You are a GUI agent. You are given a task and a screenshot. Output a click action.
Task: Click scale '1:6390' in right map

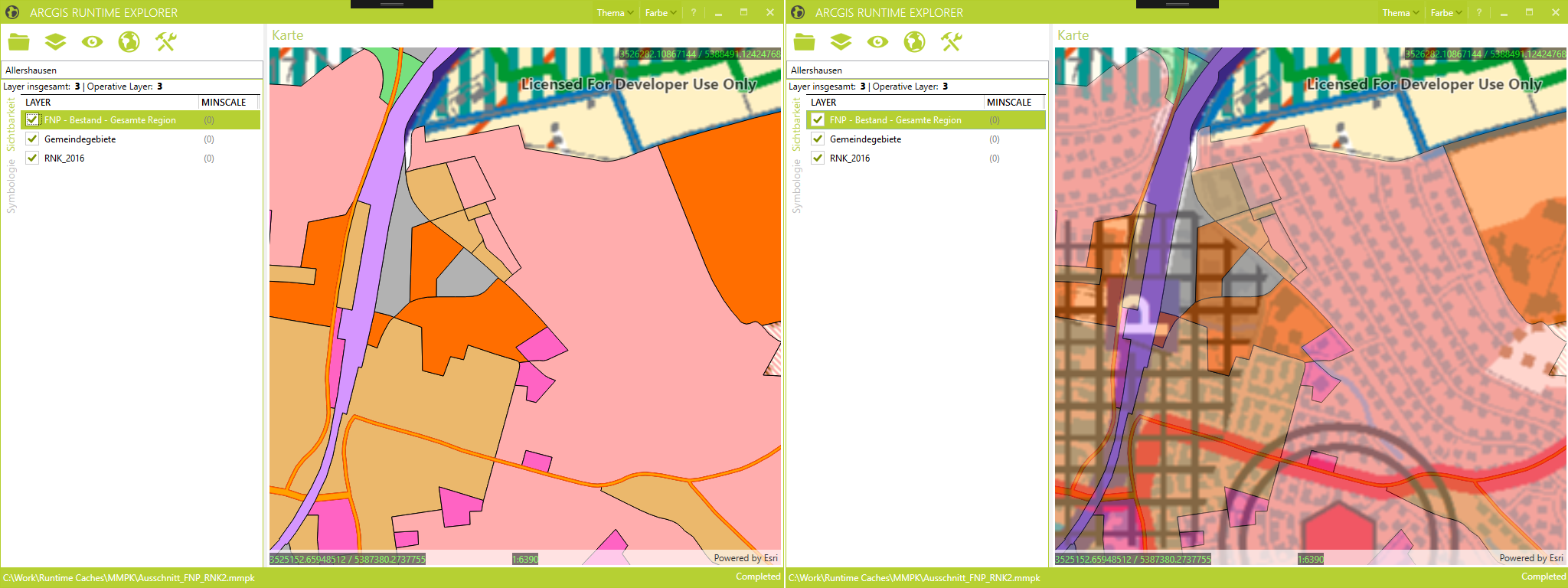click(1311, 559)
